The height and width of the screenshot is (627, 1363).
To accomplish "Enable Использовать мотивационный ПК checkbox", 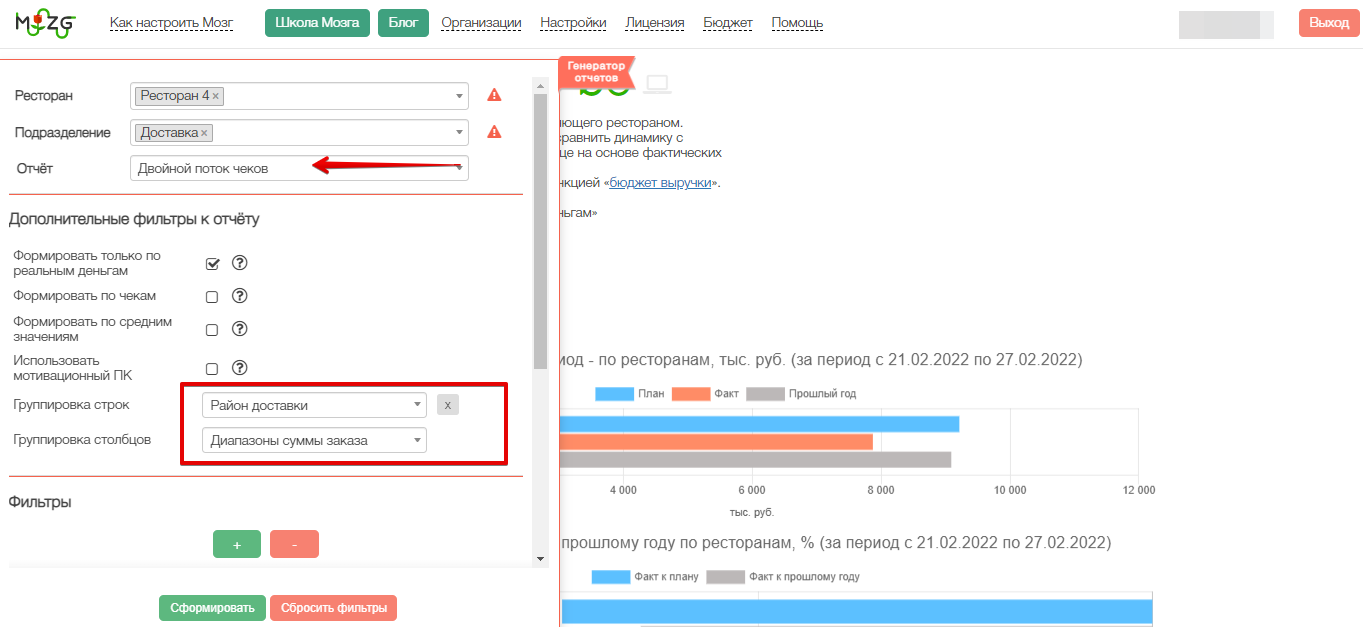I will (x=212, y=369).
